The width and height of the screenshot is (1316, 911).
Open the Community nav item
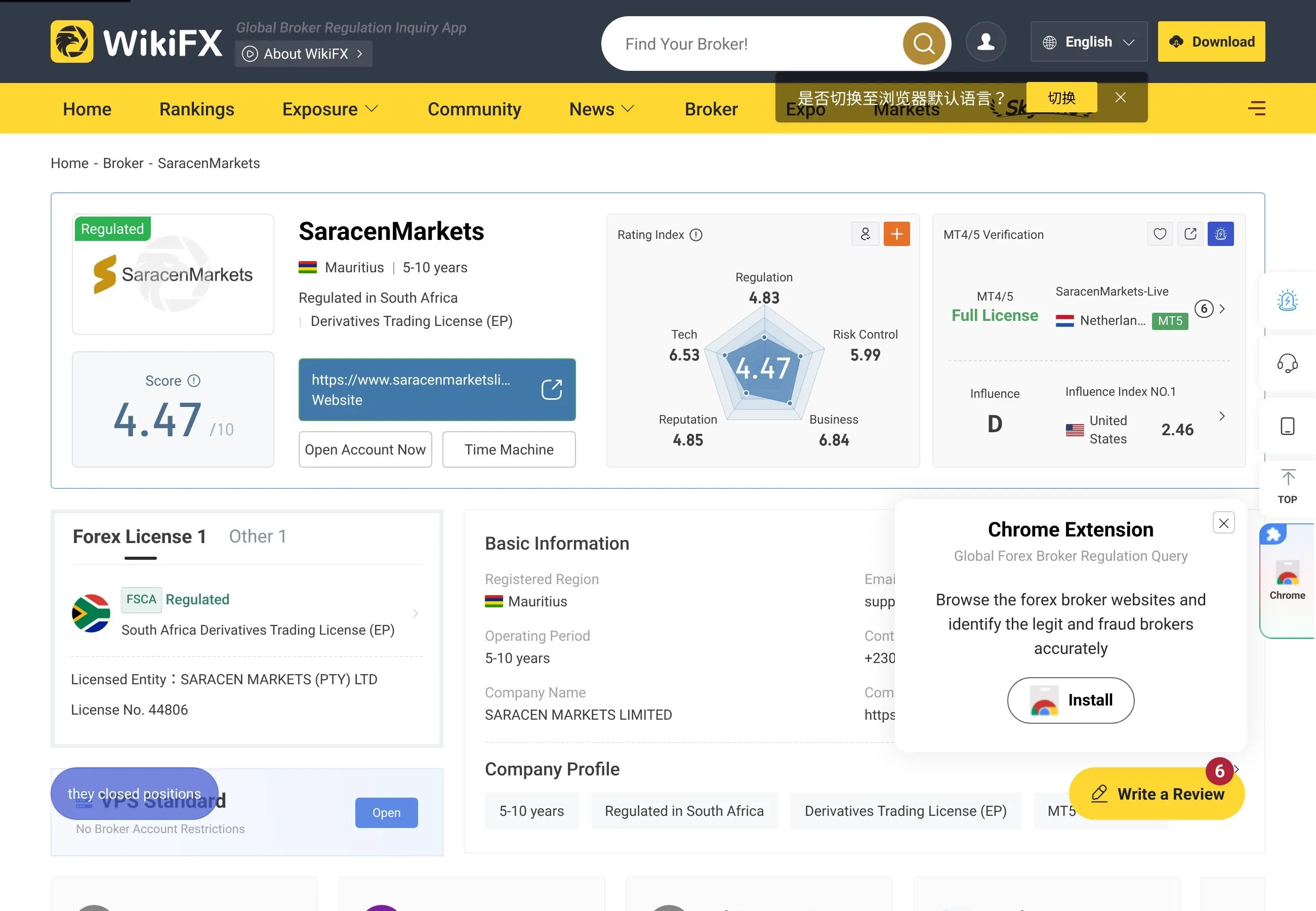(x=474, y=109)
